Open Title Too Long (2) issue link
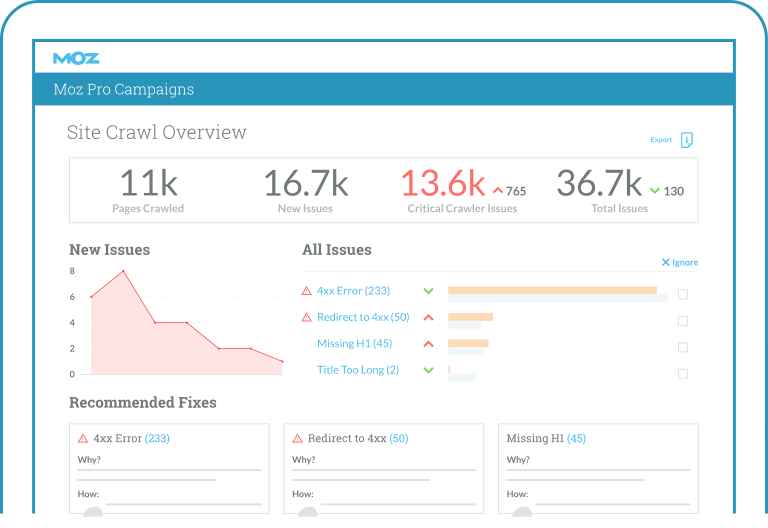This screenshot has height=528, width=768. click(357, 370)
